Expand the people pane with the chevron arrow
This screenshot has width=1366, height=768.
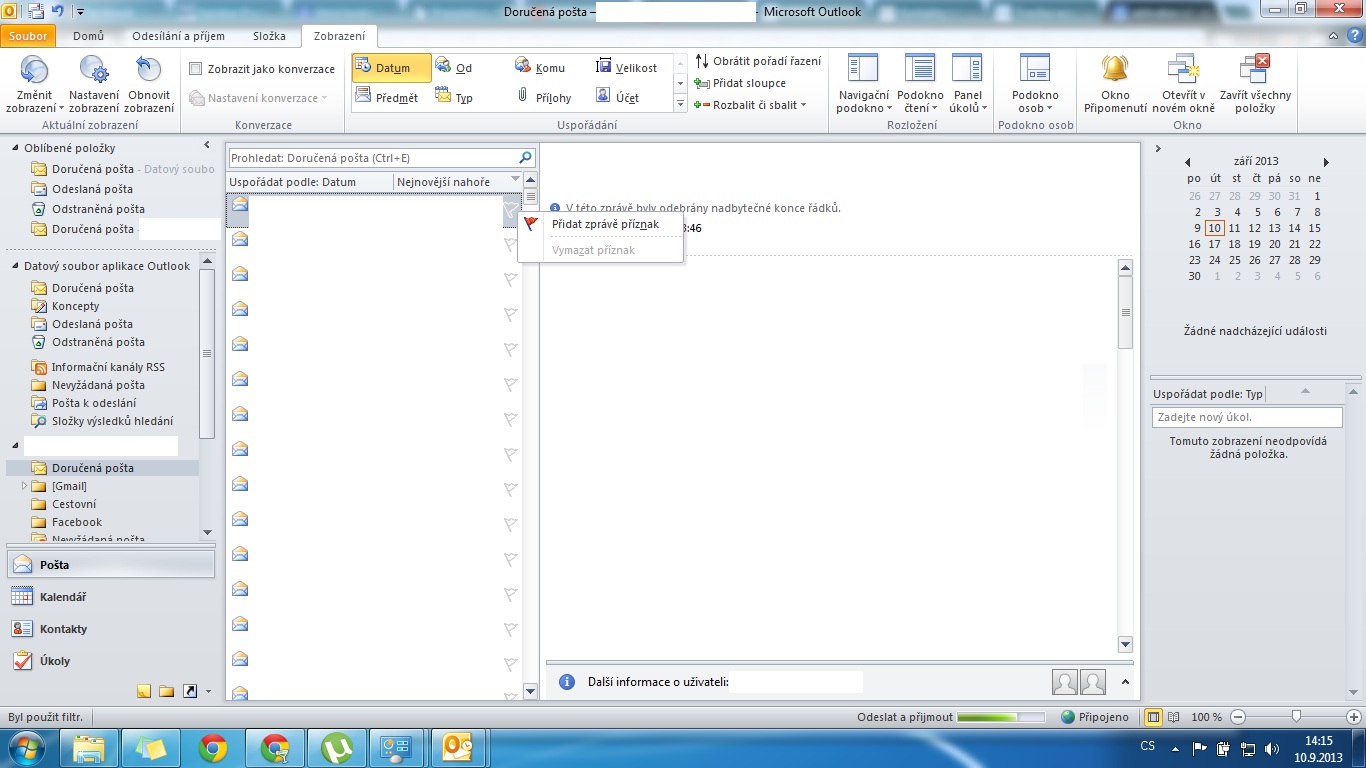coord(1123,682)
